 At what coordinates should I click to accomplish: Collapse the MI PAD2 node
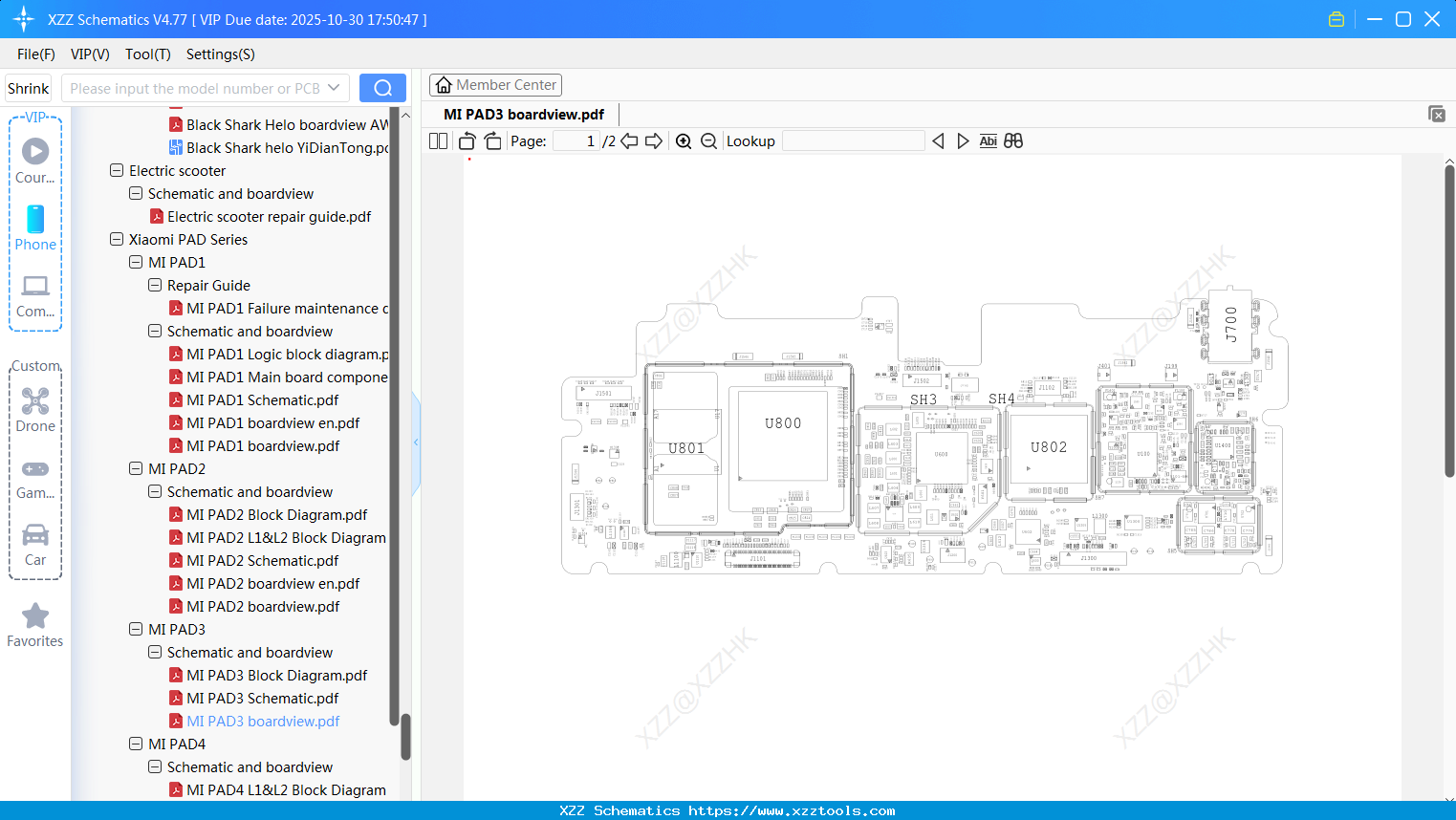tap(136, 468)
